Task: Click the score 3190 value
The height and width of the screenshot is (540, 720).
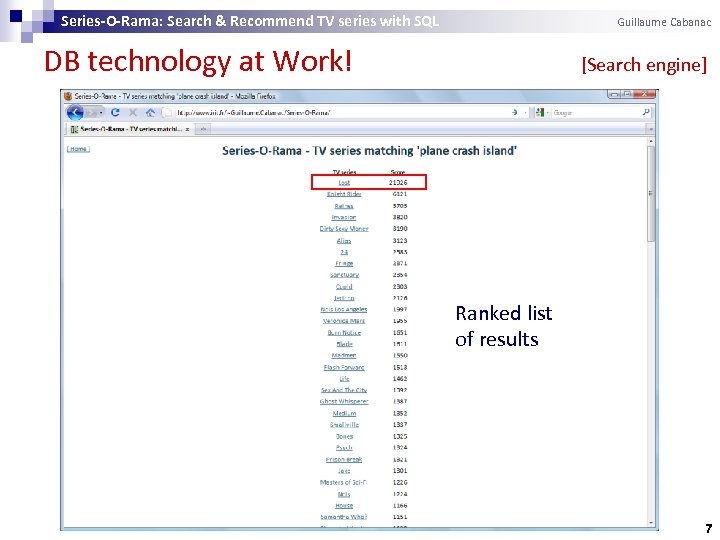Action: pyautogui.click(x=400, y=229)
